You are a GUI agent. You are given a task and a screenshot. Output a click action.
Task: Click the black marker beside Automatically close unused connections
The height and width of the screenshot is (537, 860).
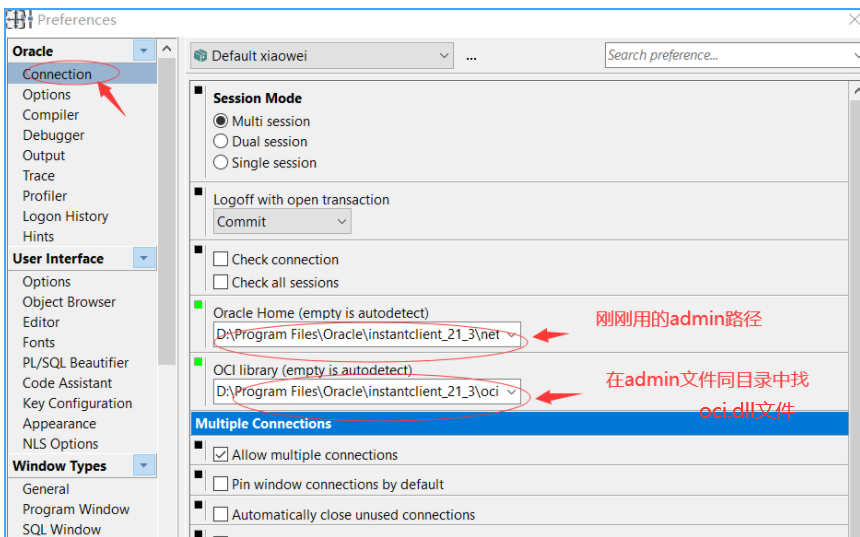point(199,505)
